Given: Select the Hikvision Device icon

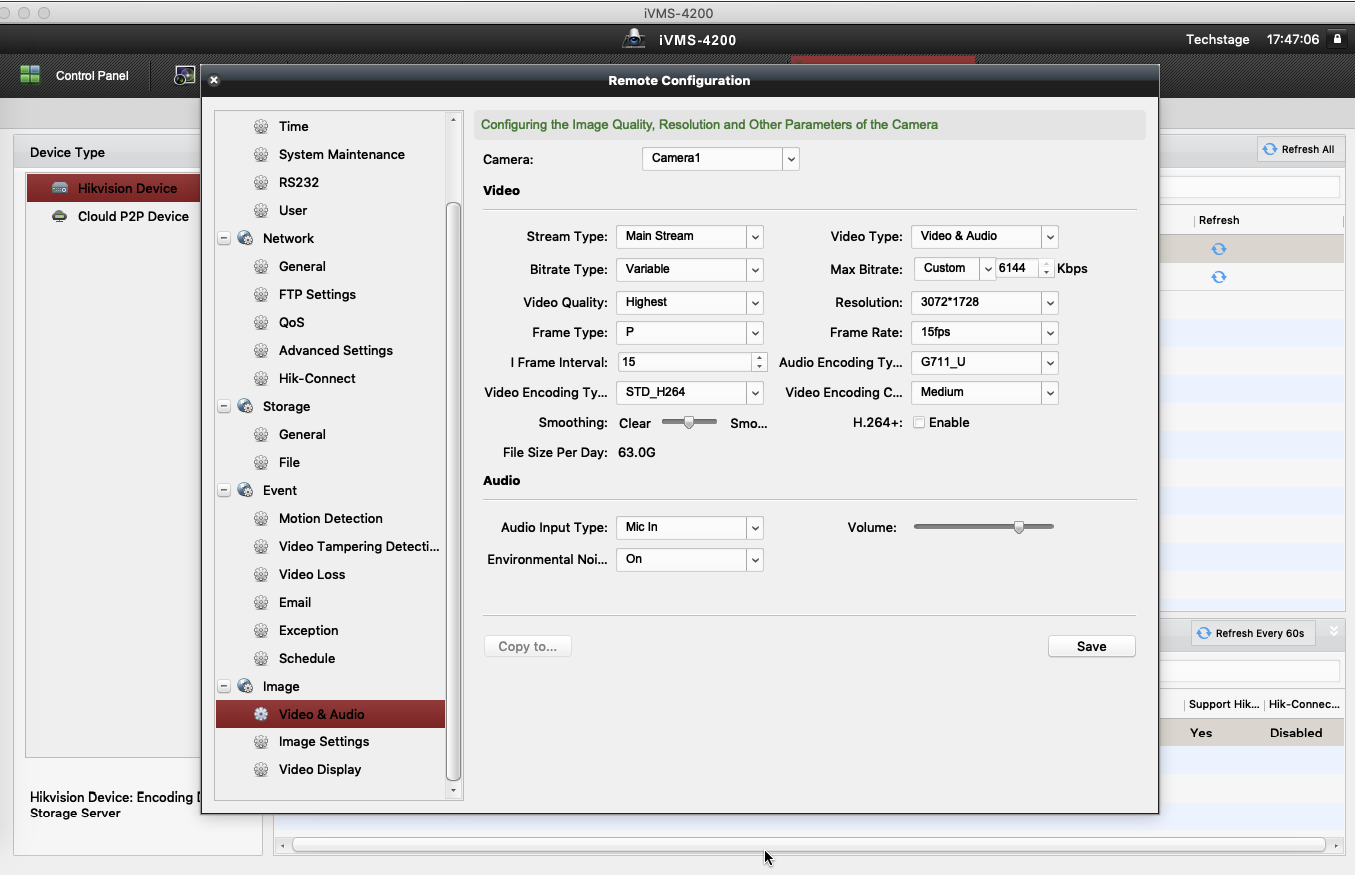Looking at the screenshot, I should coord(60,188).
